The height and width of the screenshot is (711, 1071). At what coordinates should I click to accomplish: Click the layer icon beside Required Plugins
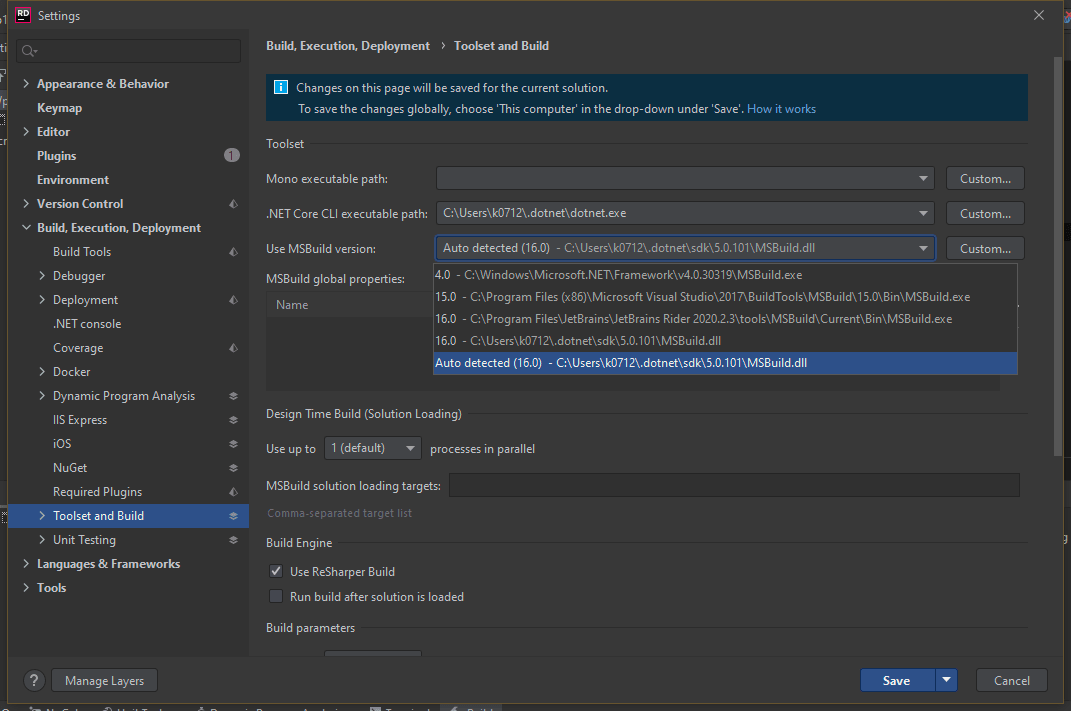[x=234, y=492]
